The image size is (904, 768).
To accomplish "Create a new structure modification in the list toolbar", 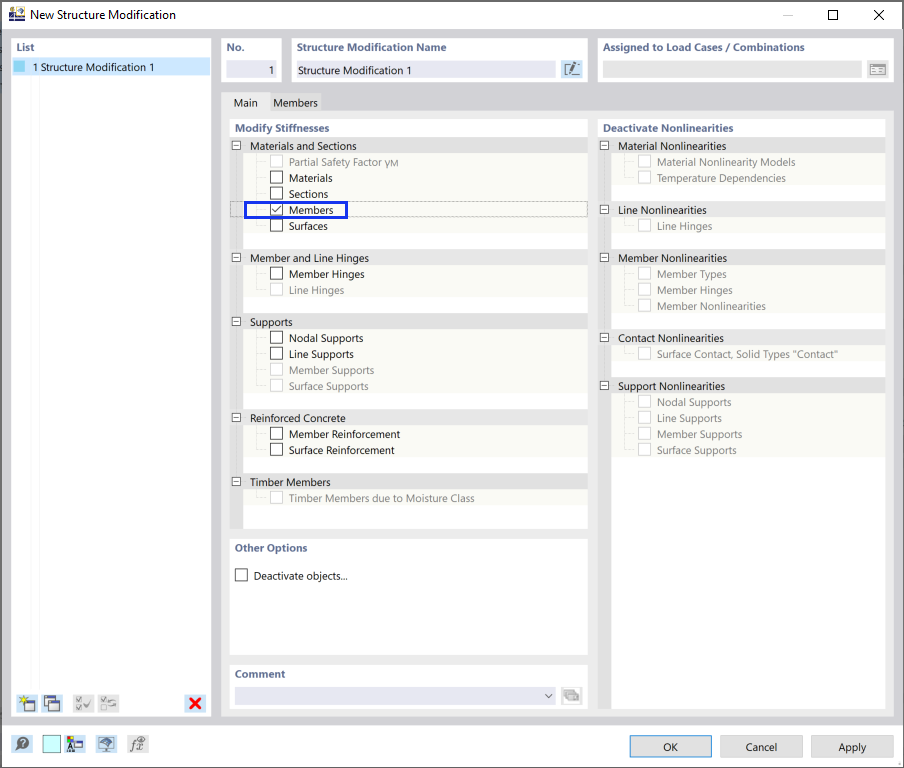I will [x=27, y=703].
